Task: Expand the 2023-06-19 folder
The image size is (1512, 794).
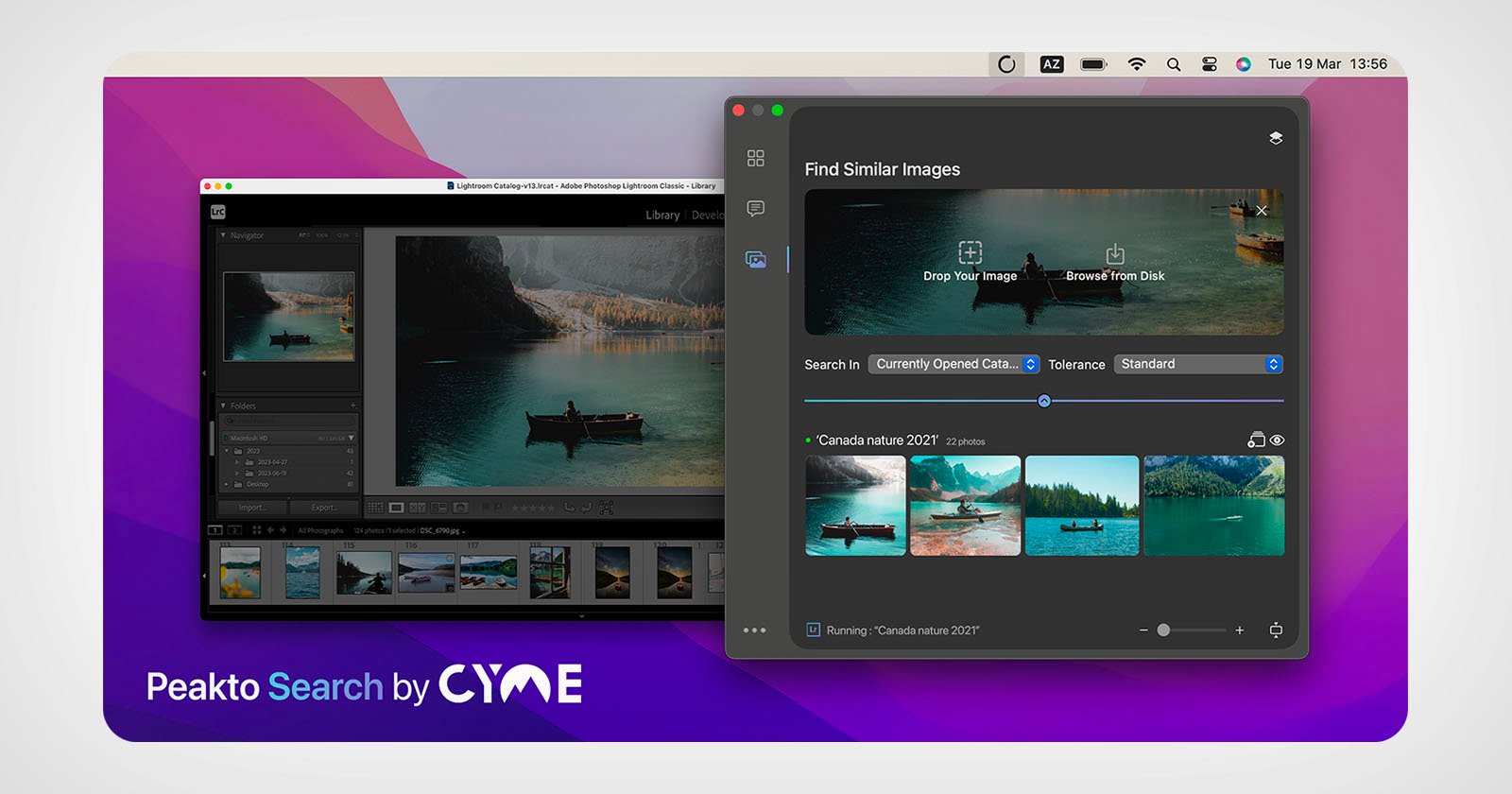Action: (x=237, y=473)
